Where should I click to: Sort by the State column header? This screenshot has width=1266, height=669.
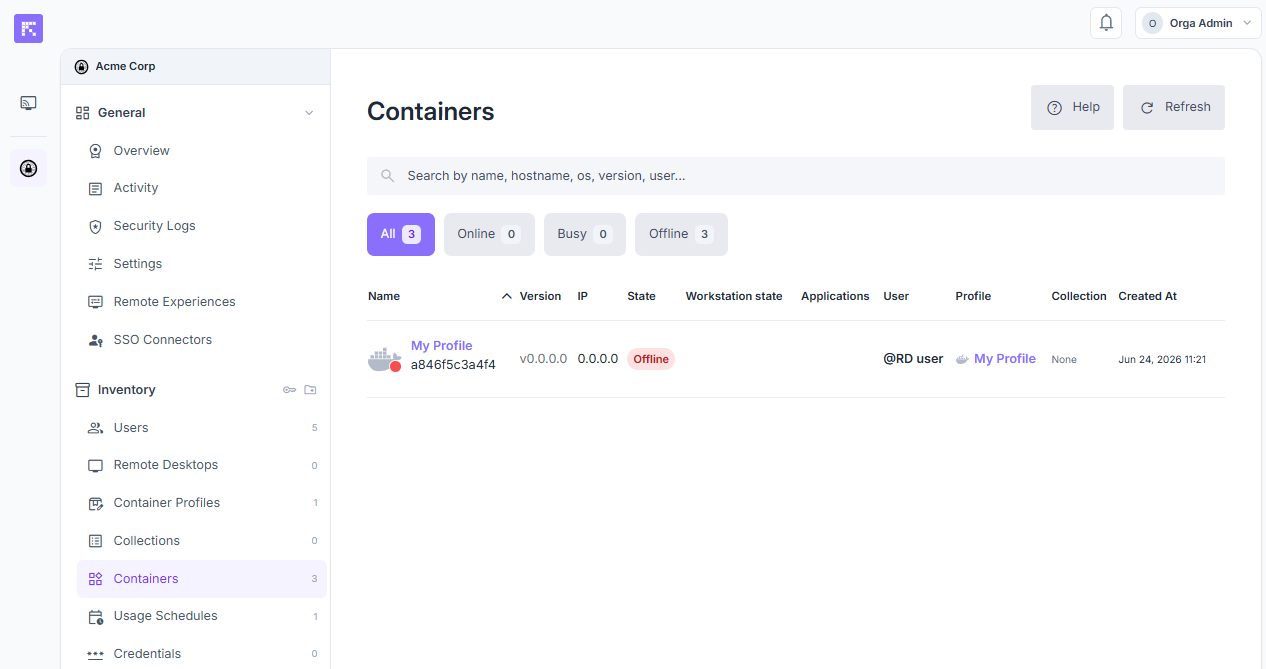point(641,296)
